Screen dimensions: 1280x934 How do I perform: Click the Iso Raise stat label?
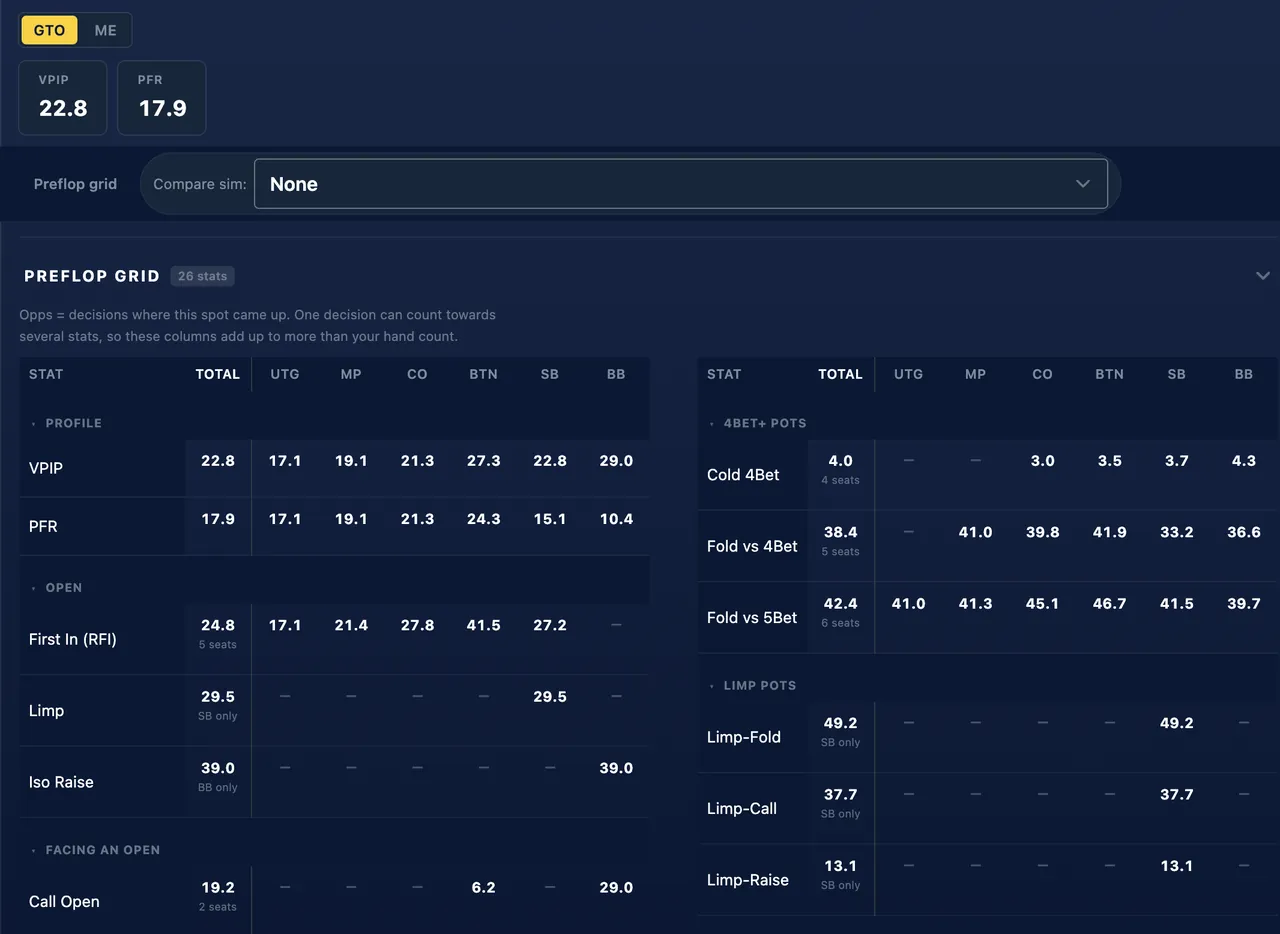coord(61,782)
